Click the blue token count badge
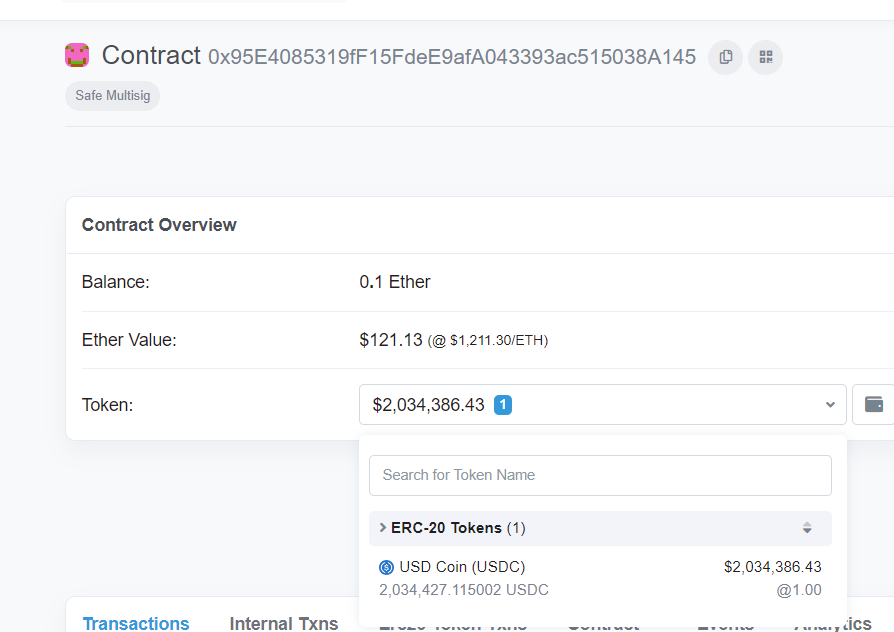The height and width of the screenshot is (632, 894). click(x=502, y=405)
